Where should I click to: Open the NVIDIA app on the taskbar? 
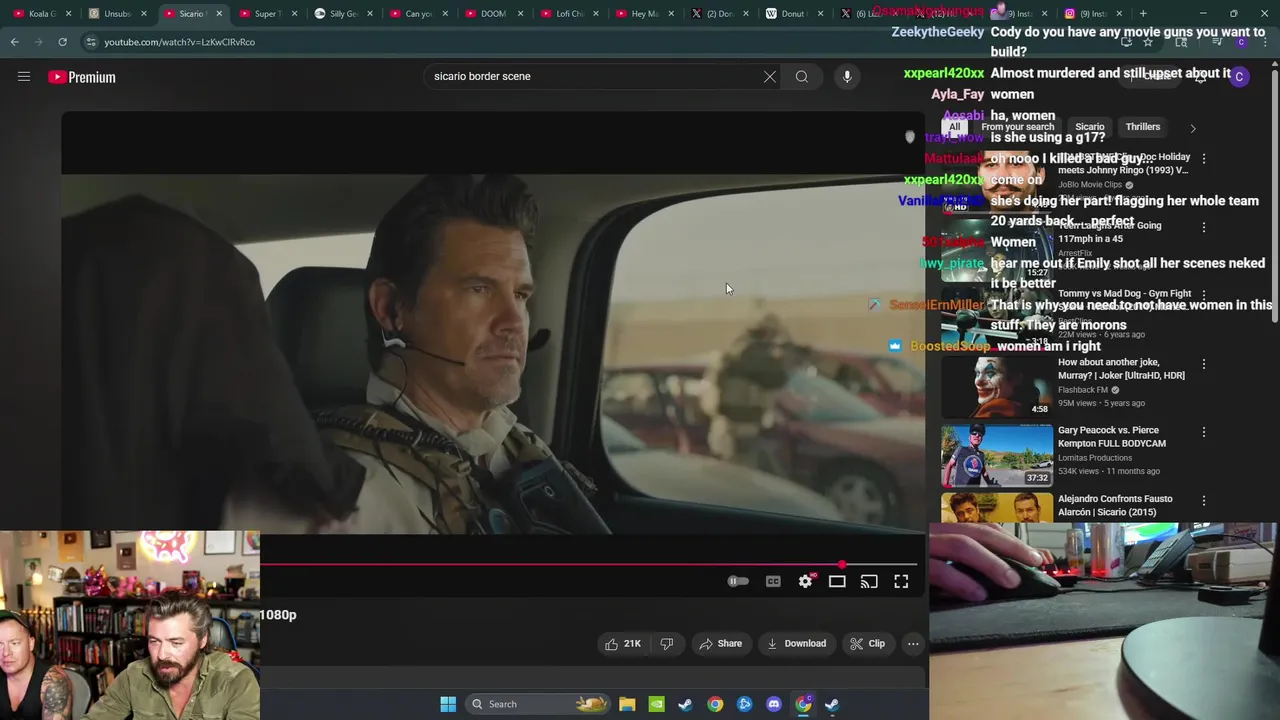[x=656, y=704]
